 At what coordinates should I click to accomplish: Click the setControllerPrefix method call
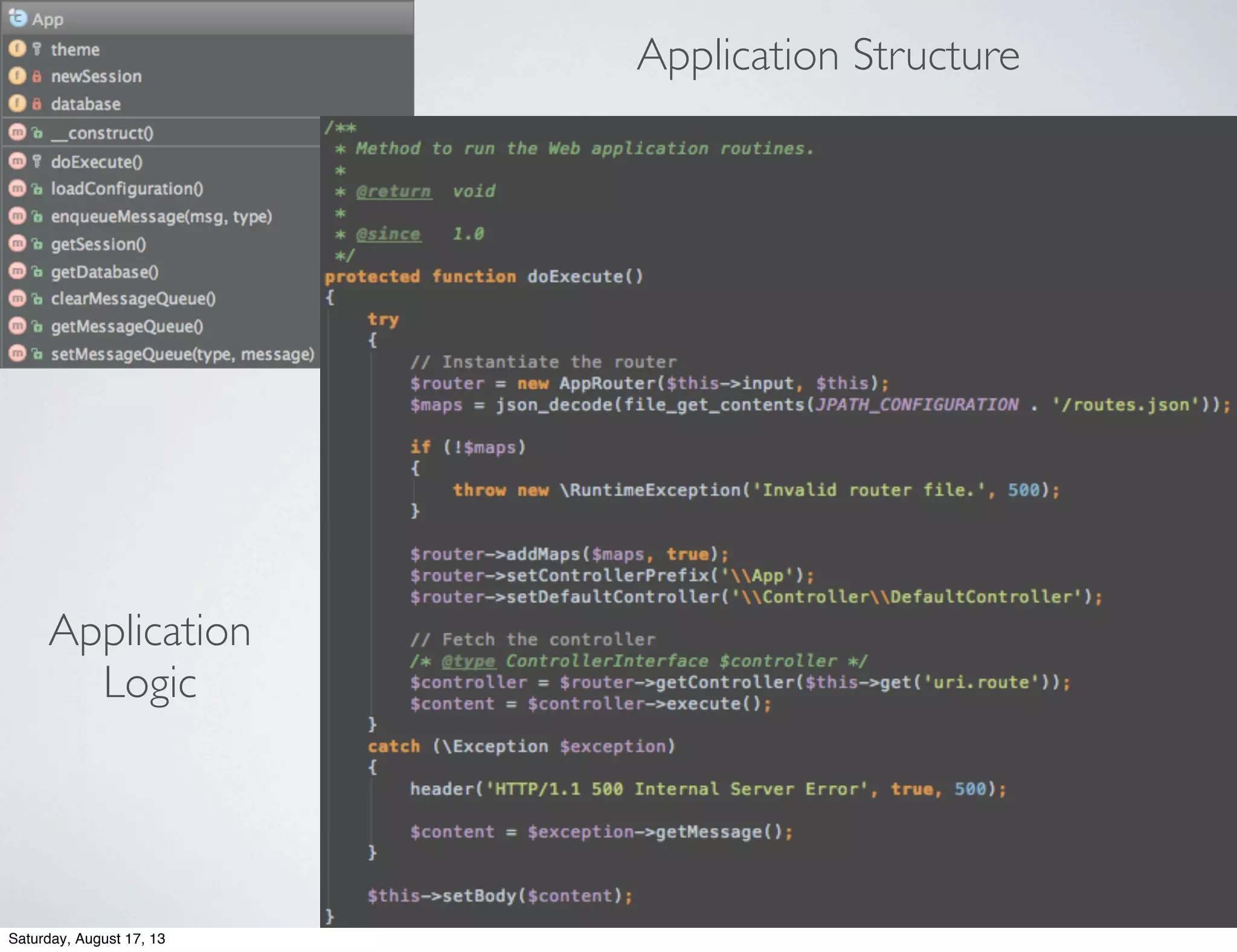click(x=608, y=576)
